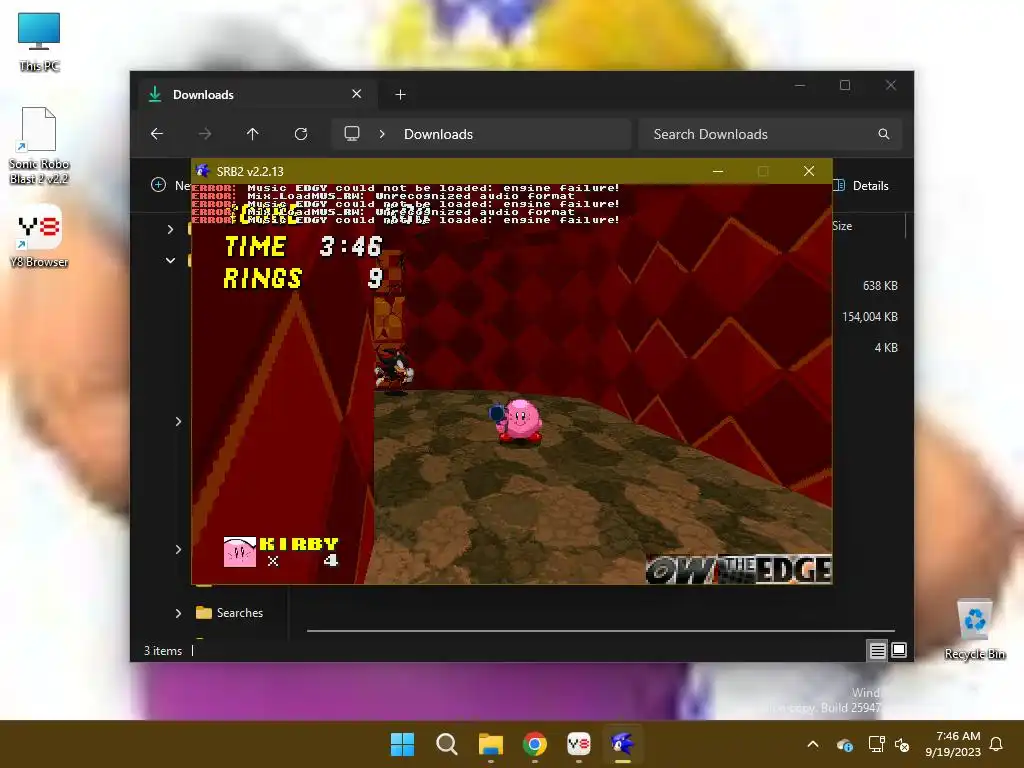1024x768 pixels.
Task: Collapse the expanded navigation pane tree item
Action: (170, 261)
